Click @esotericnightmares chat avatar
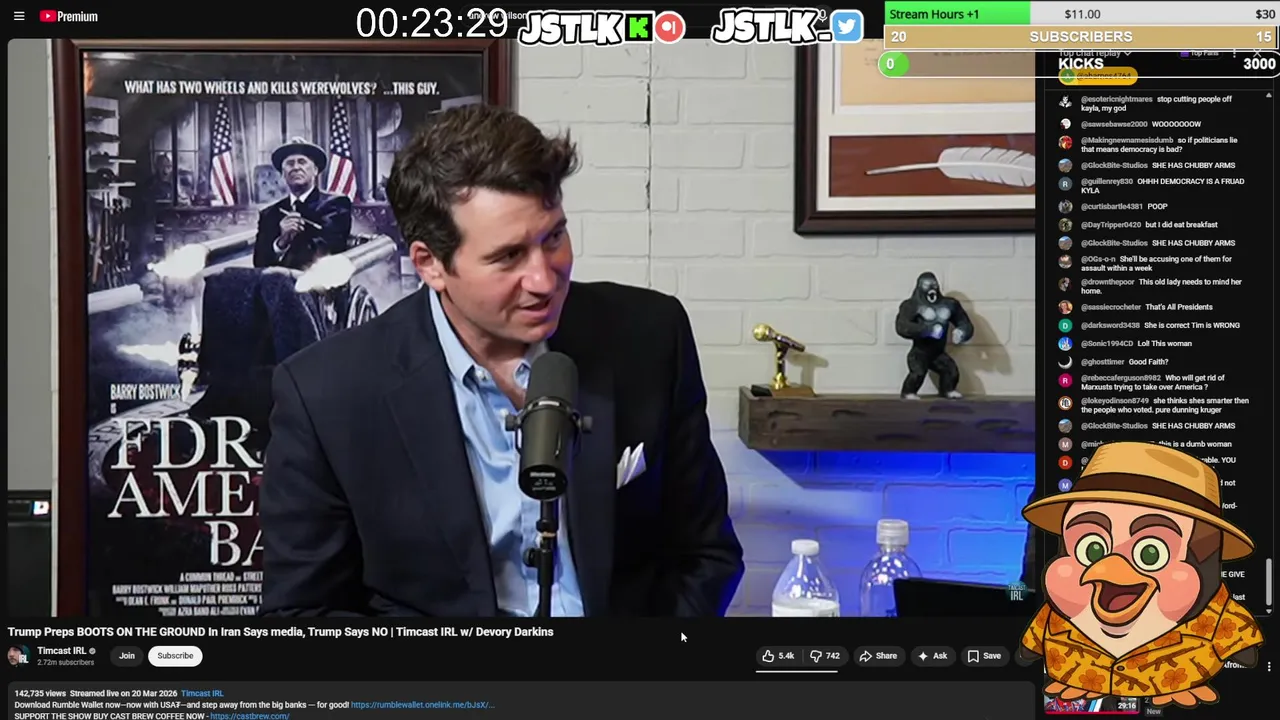 1065,103
